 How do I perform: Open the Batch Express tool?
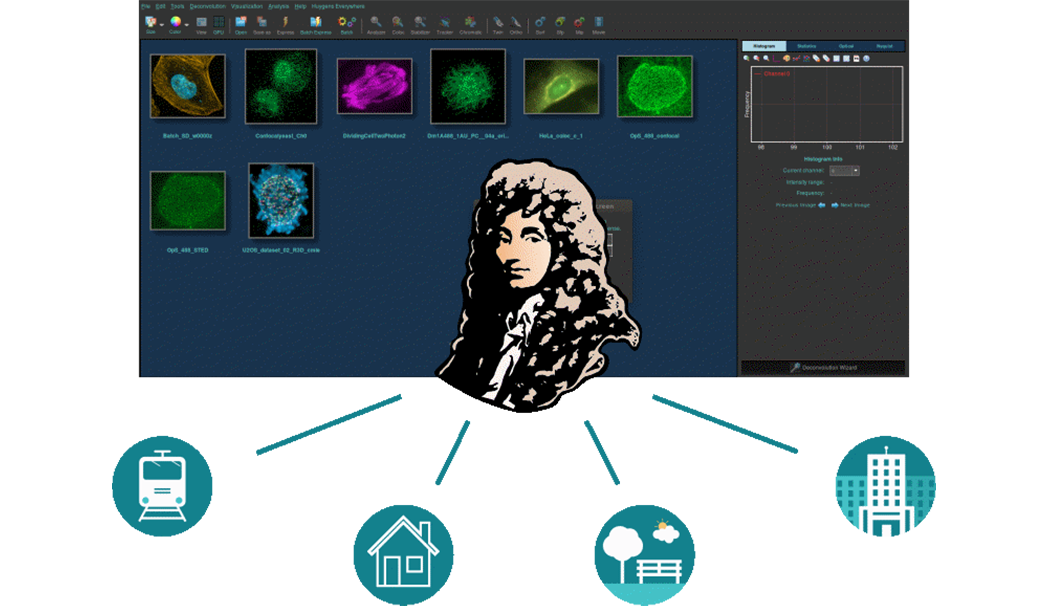tap(315, 23)
